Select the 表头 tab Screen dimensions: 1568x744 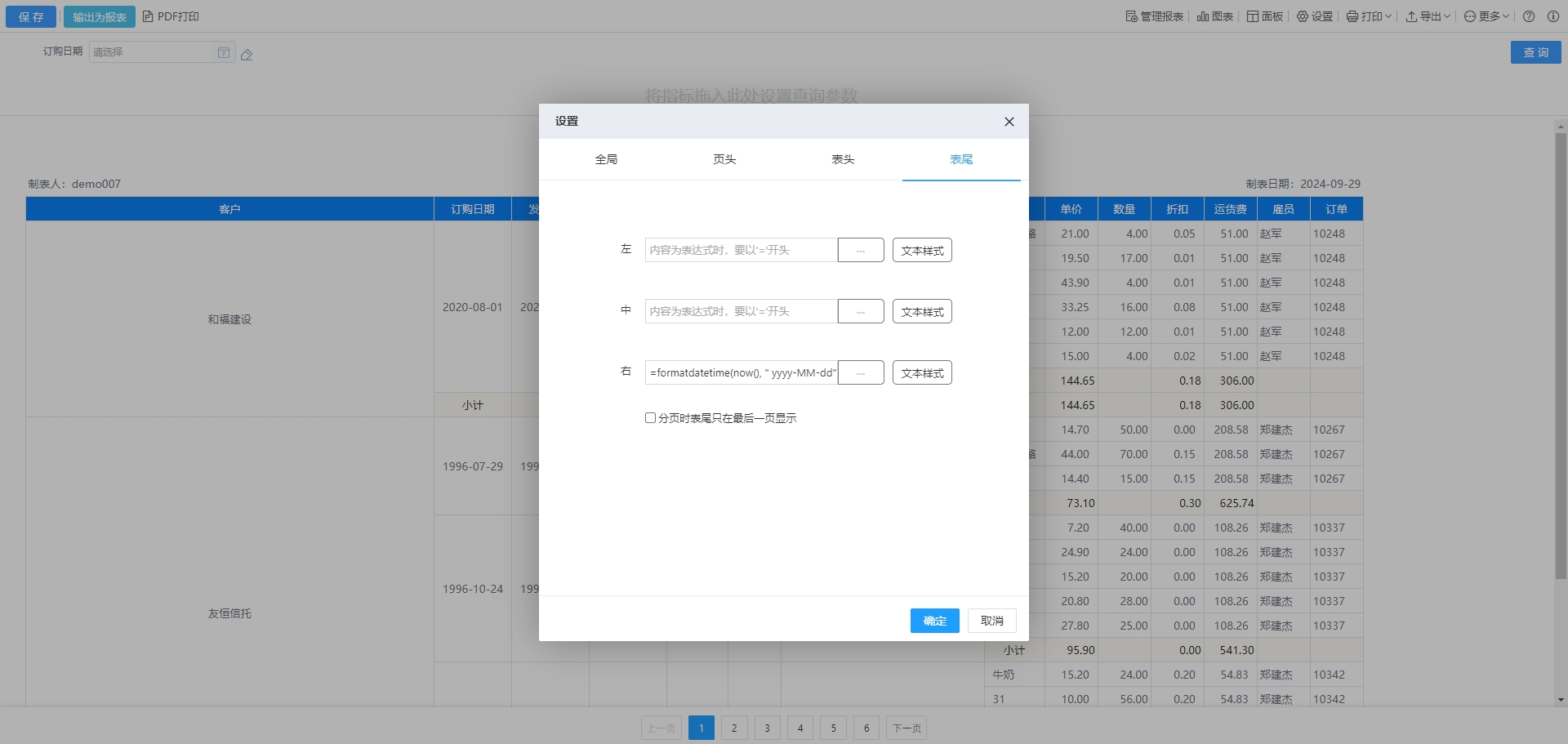pos(843,159)
